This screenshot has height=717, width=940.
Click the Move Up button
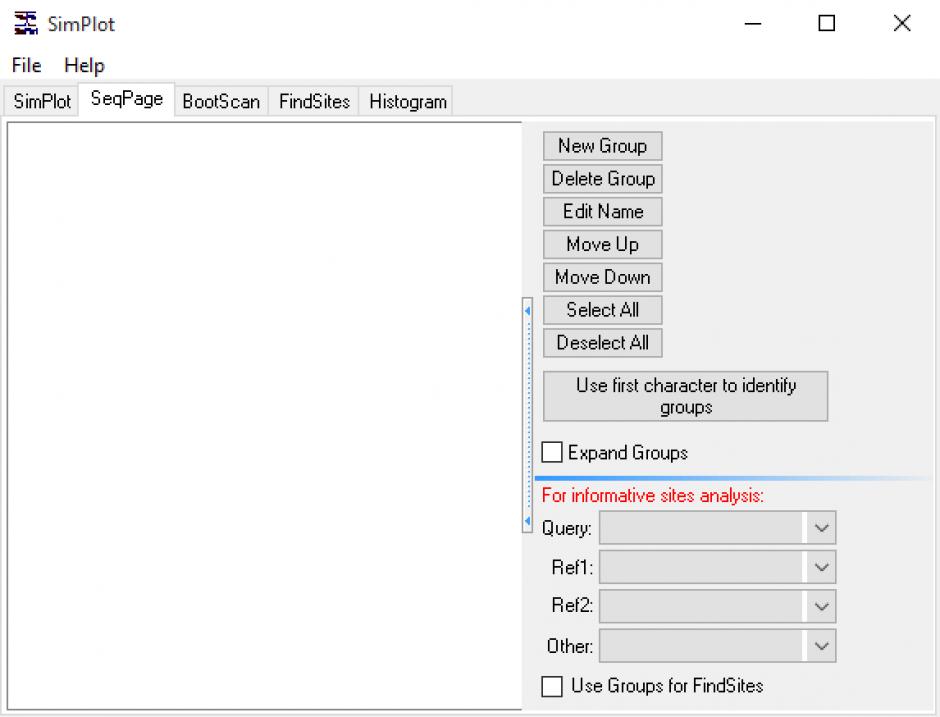tap(602, 244)
